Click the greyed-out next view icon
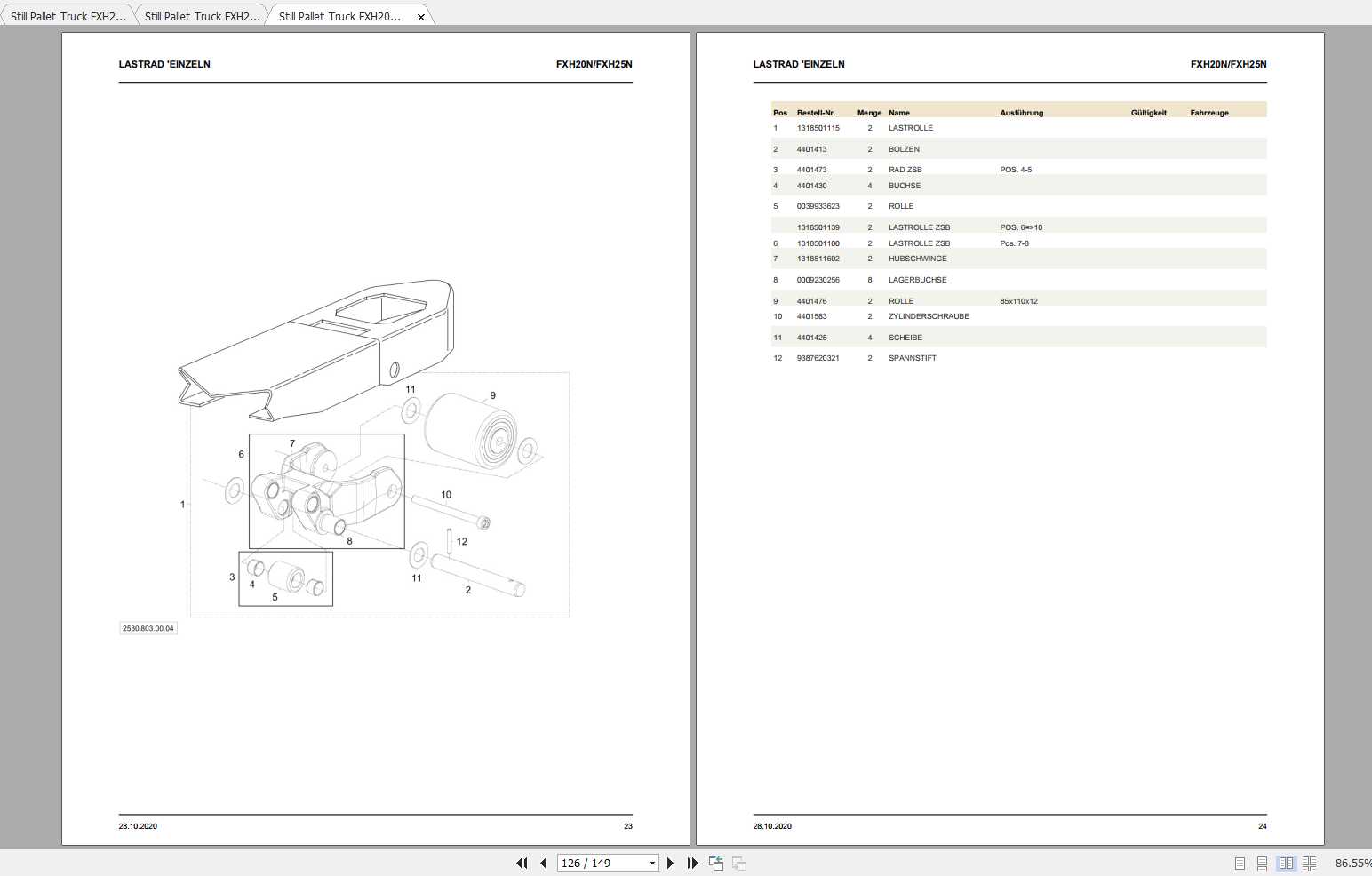 pyautogui.click(x=739, y=863)
